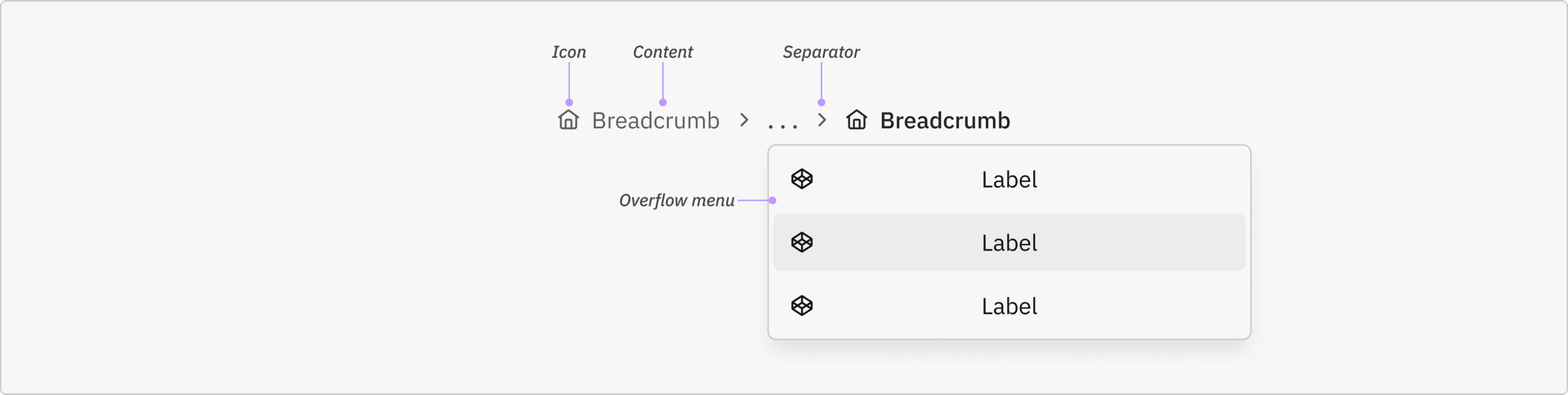Click the Icon annotation label
This screenshot has width=1568, height=395.
[x=568, y=52]
